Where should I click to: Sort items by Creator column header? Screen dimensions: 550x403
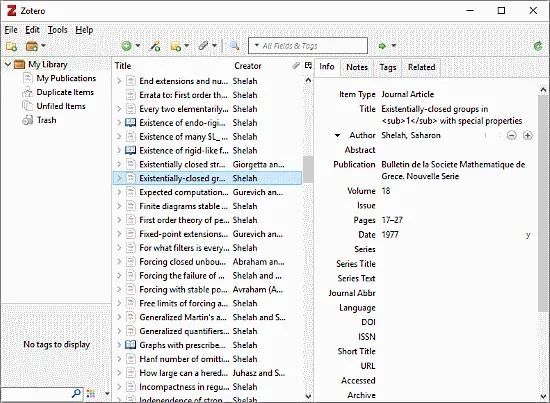[261, 66]
